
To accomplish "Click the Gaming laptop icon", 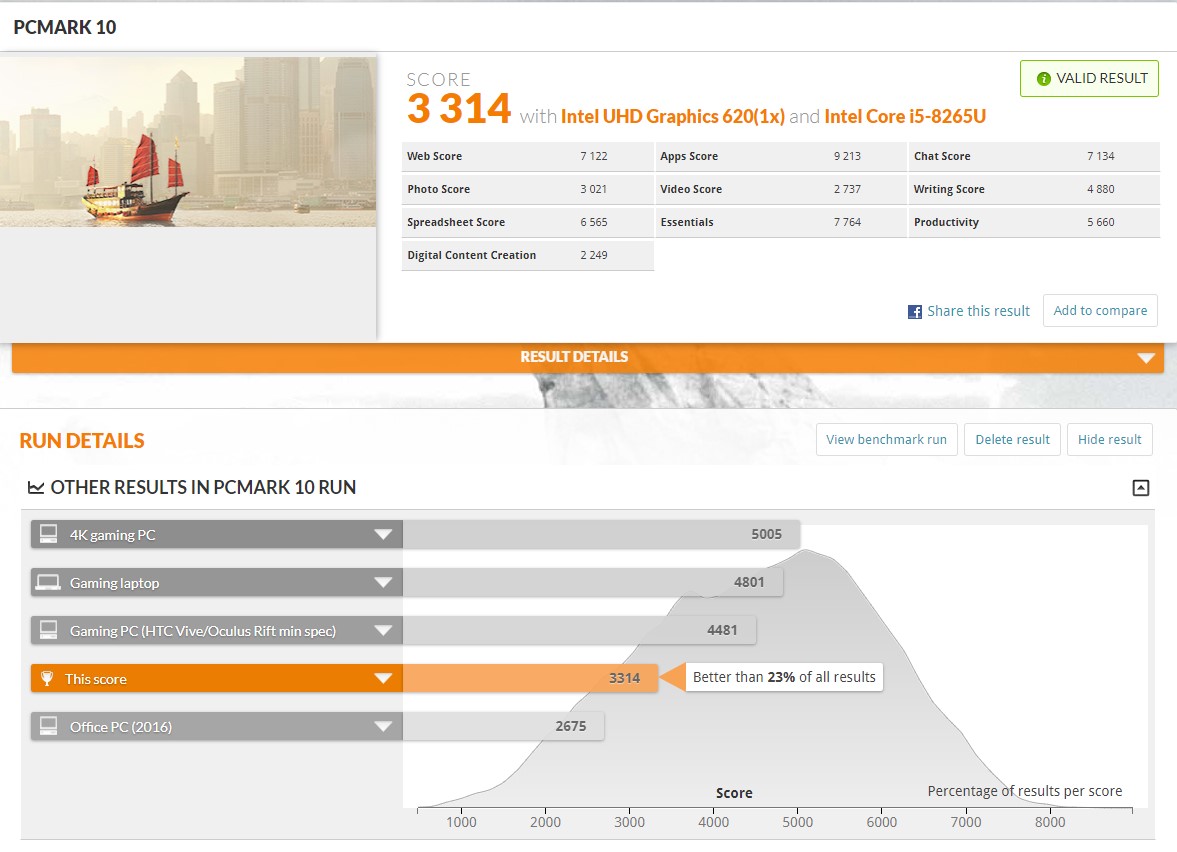I will pyautogui.click(x=48, y=583).
